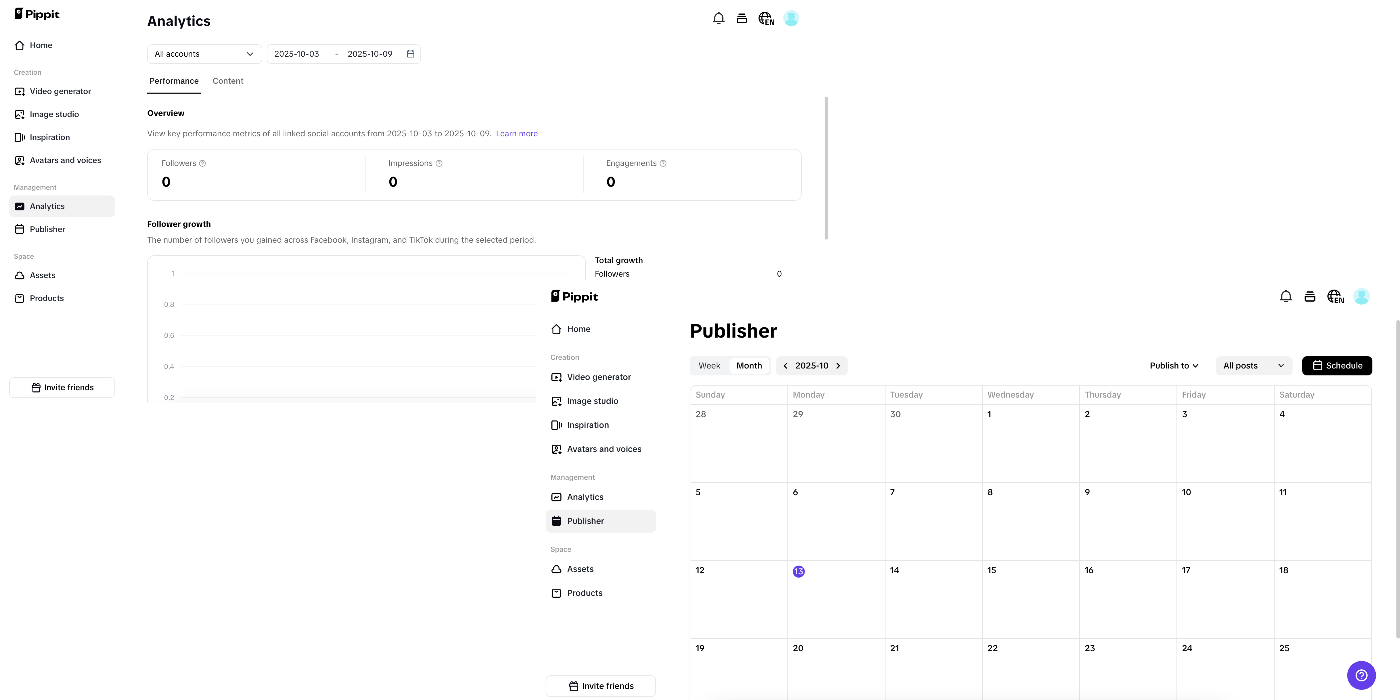
Task: Open the Publish to dropdown
Action: pyautogui.click(x=1173, y=365)
